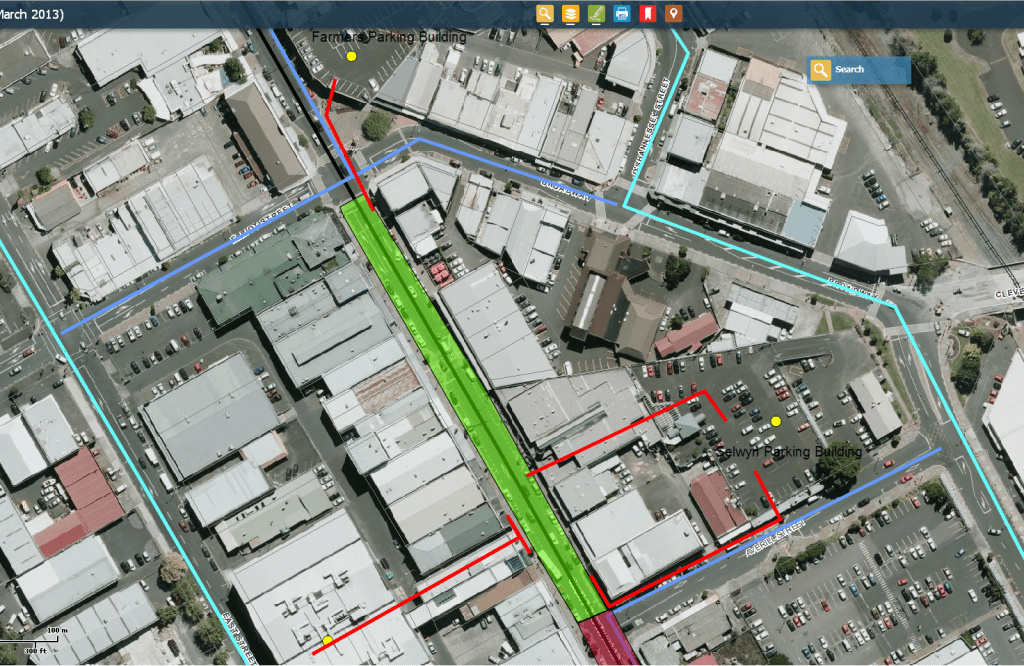Click the yellow marker near East Street
The width and height of the screenshot is (1024, 666).
pos(327,640)
